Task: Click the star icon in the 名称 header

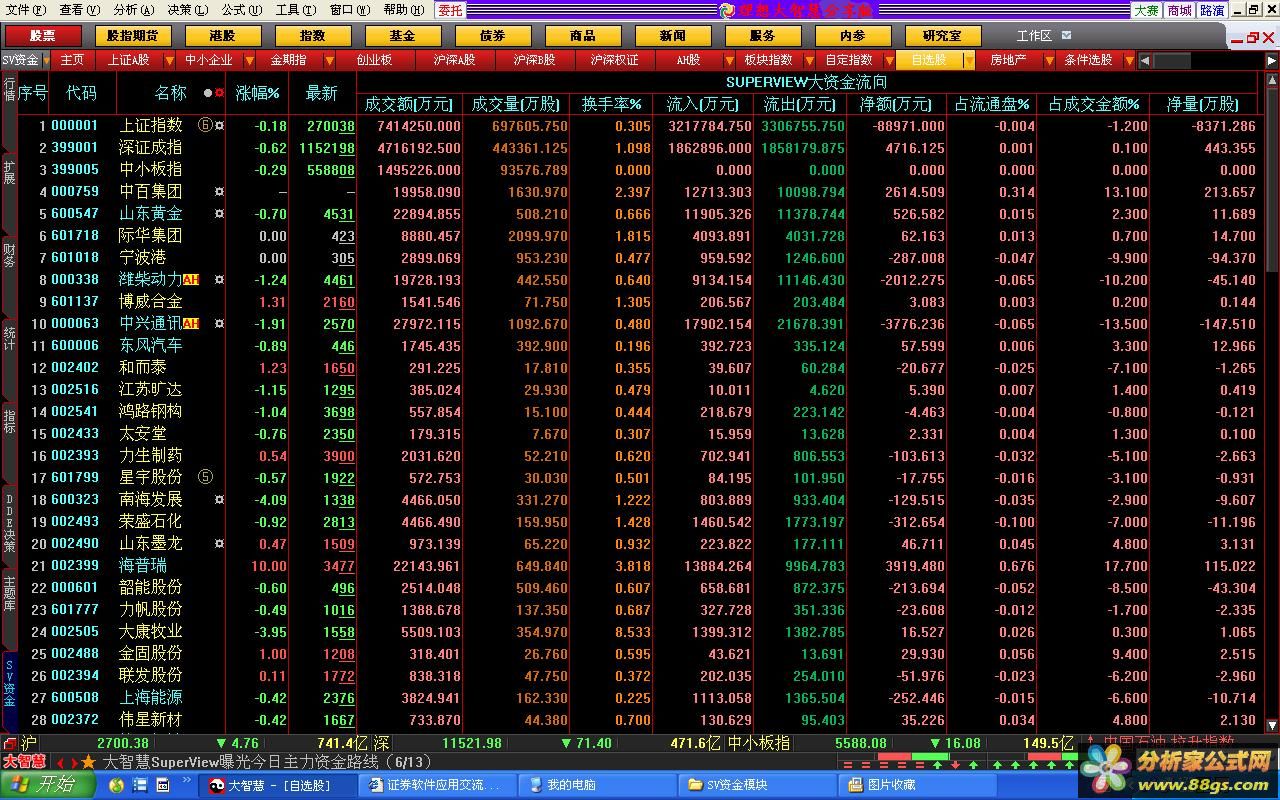Action: (x=219, y=94)
